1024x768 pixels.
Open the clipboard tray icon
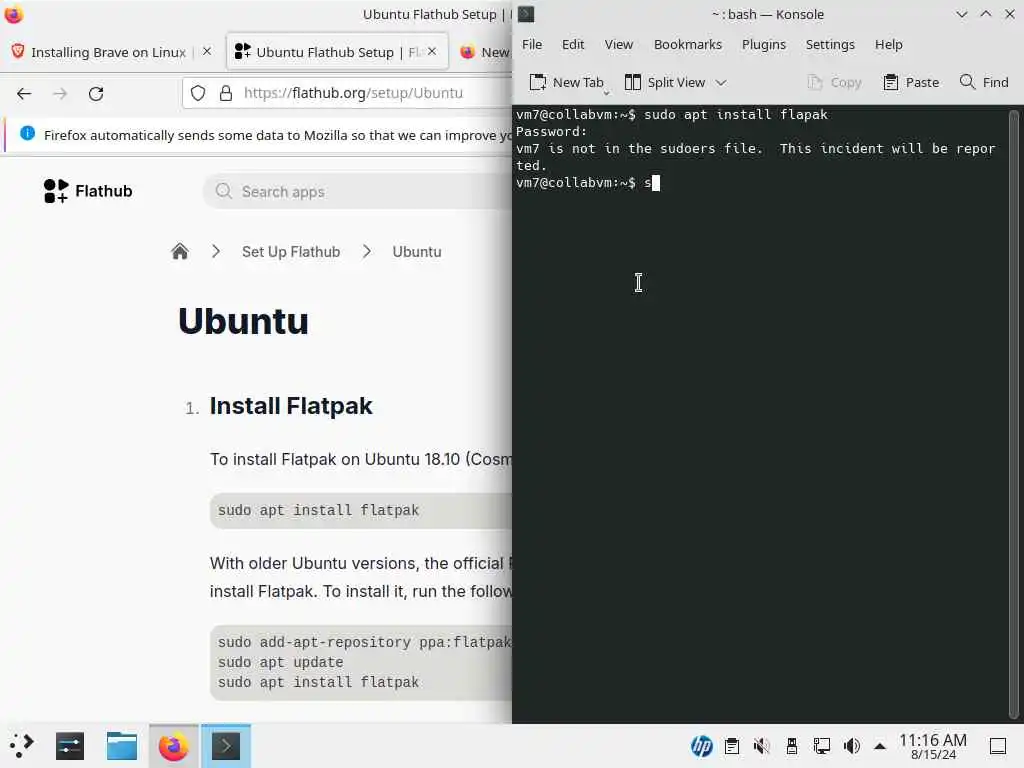[x=731, y=746]
